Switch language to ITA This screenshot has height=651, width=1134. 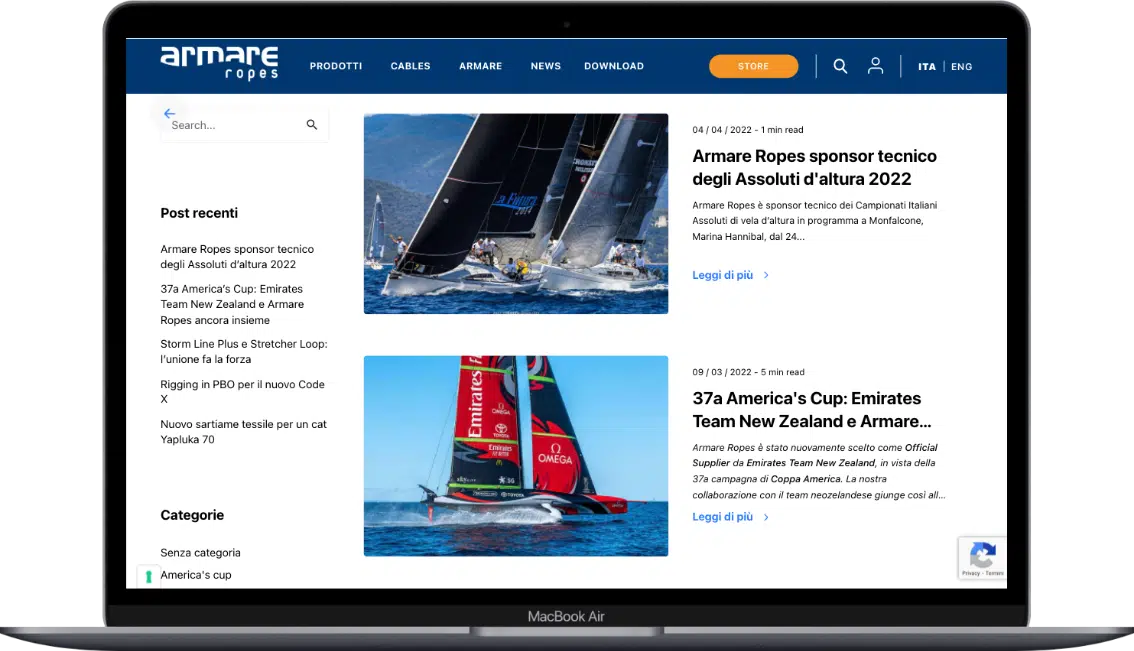click(926, 67)
